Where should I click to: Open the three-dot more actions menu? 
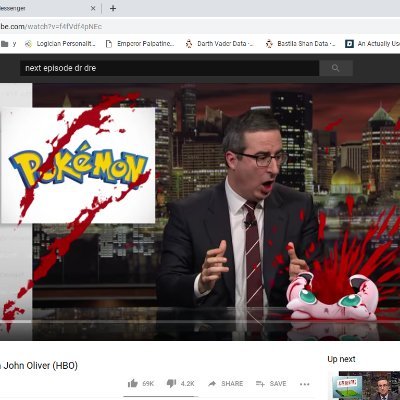pos(304,384)
